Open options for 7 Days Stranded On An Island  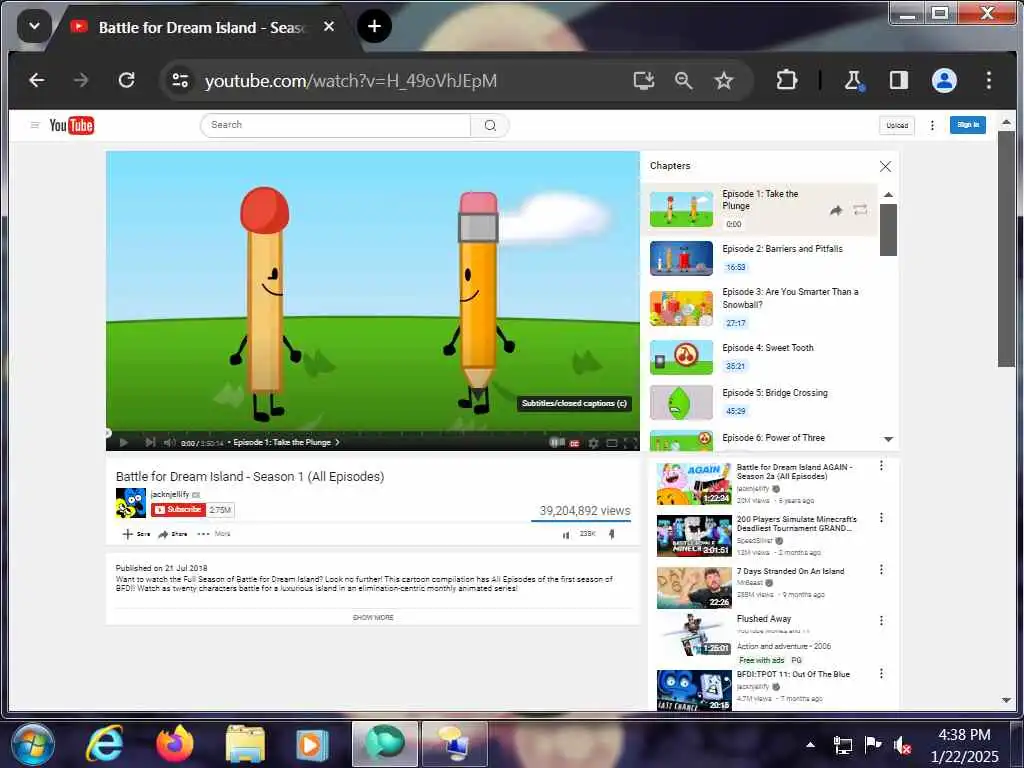click(x=881, y=569)
